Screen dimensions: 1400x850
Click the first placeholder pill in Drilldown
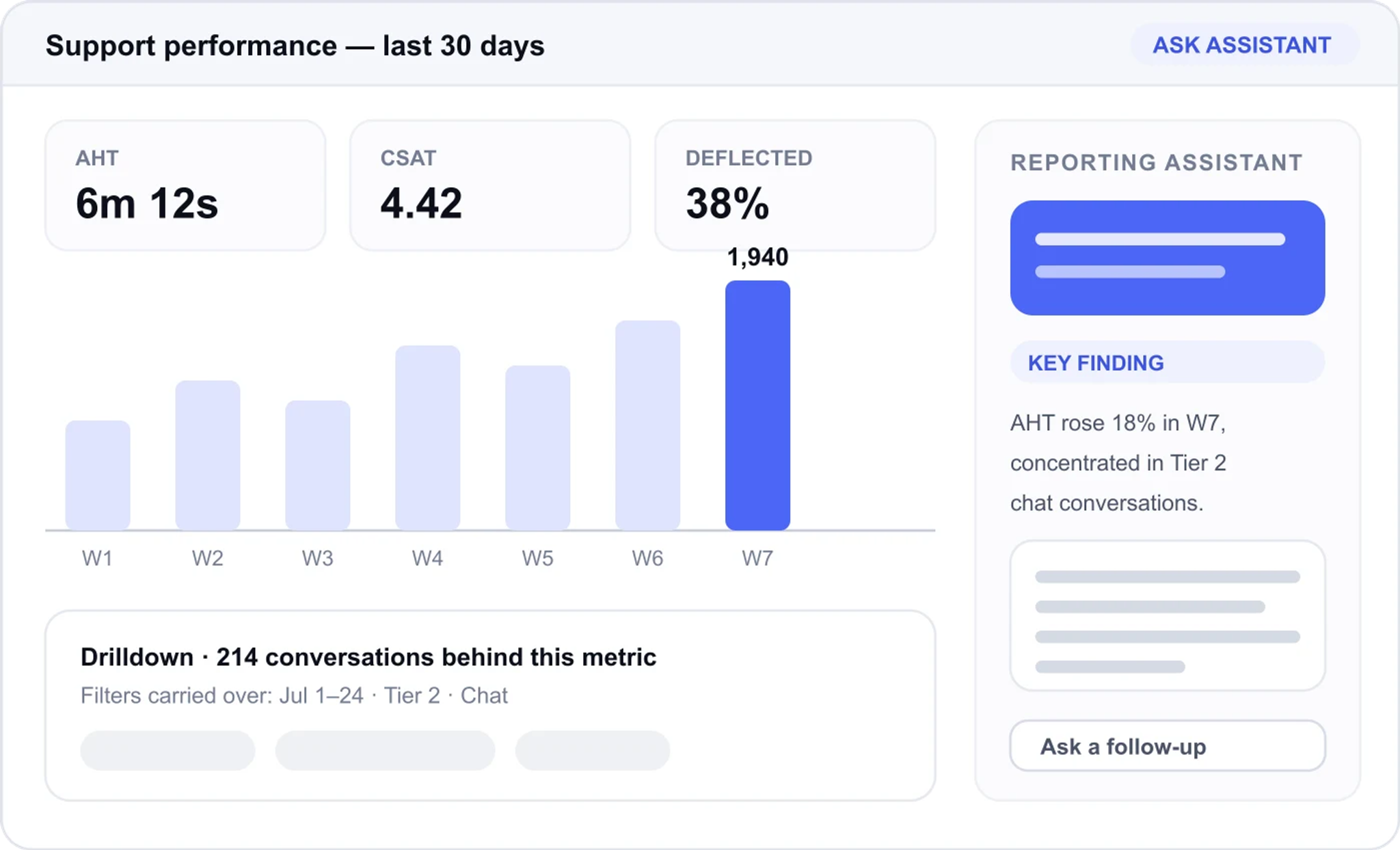point(168,751)
